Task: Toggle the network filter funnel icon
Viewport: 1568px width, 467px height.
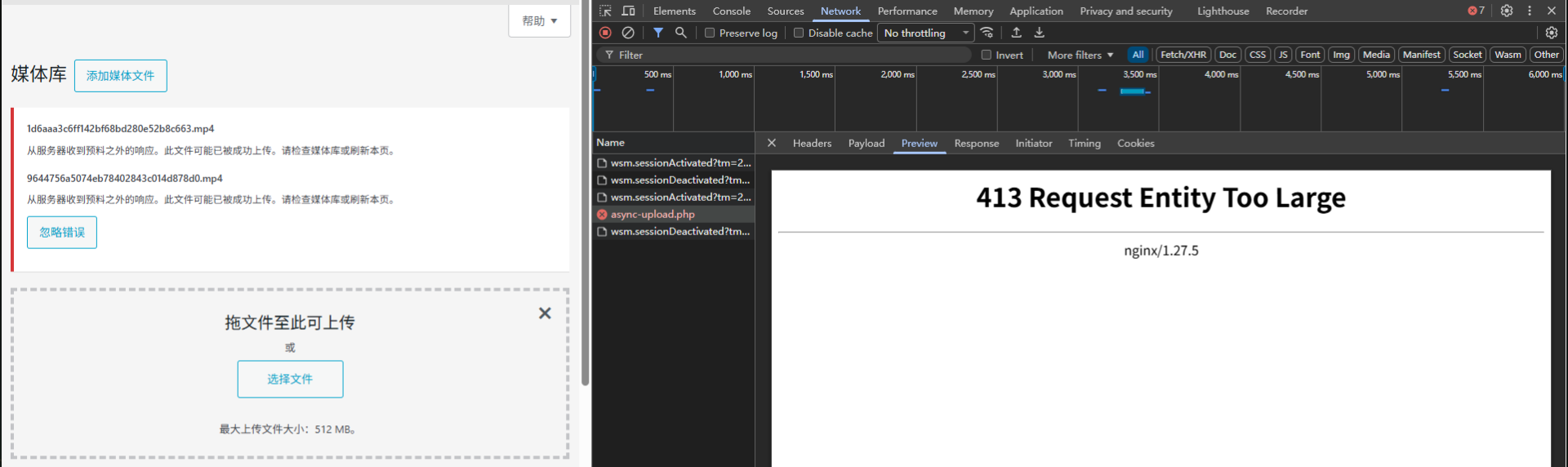Action: (658, 33)
